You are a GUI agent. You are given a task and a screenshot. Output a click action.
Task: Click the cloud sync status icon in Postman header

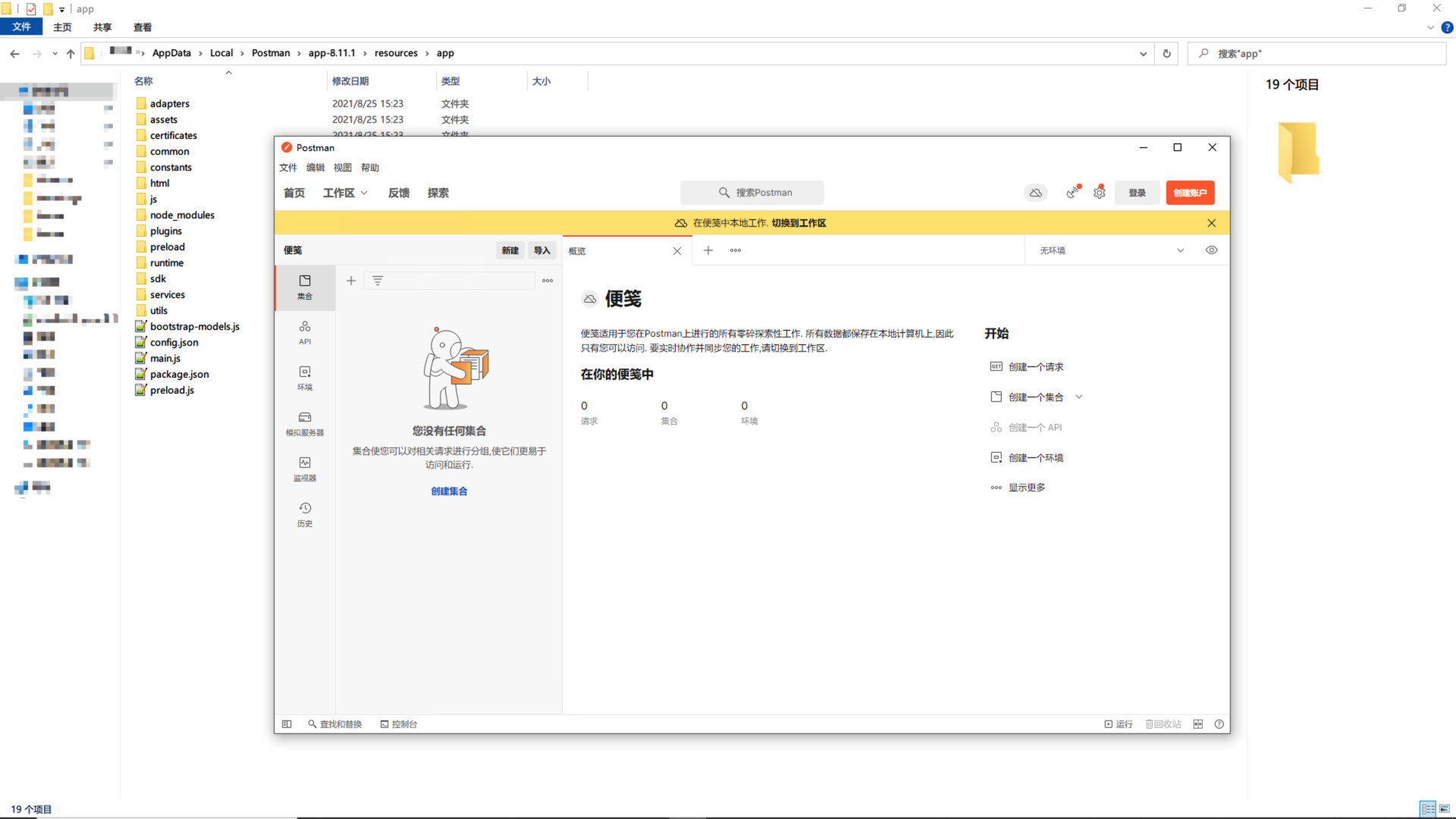pos(1035,193)
